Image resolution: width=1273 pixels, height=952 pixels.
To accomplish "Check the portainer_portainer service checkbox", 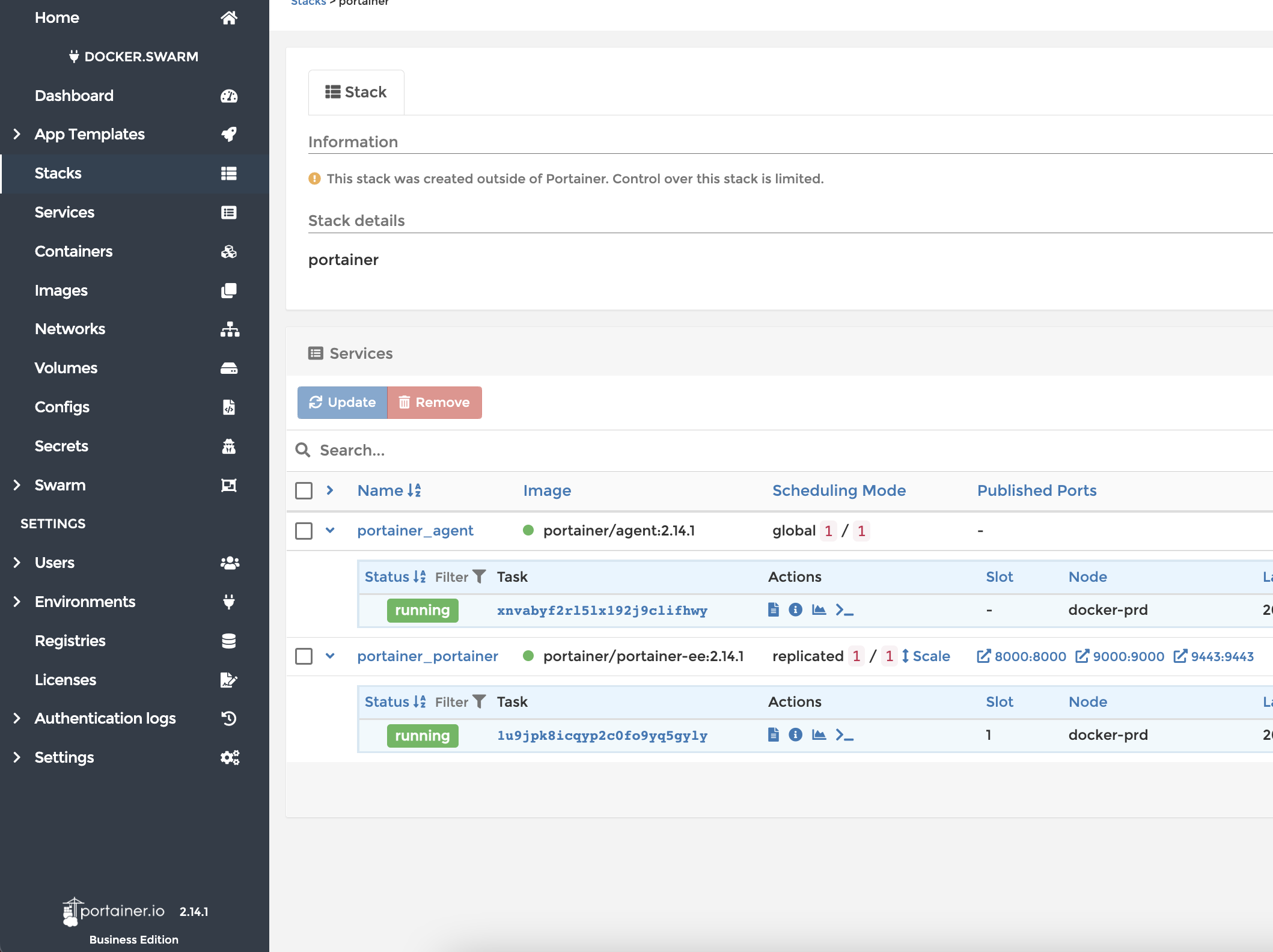I will [304, 656].
